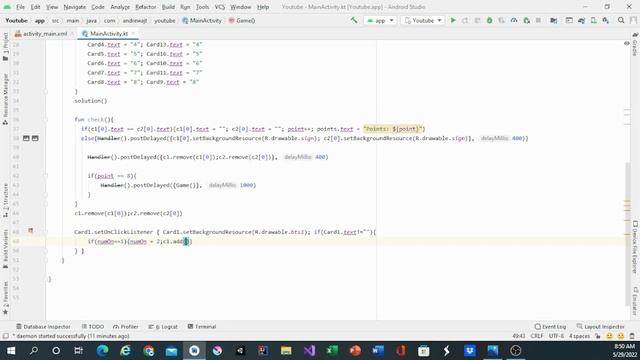Collapse the fun check() code fold marker
The image size is (640, 360).
click(x=46, y=120)
